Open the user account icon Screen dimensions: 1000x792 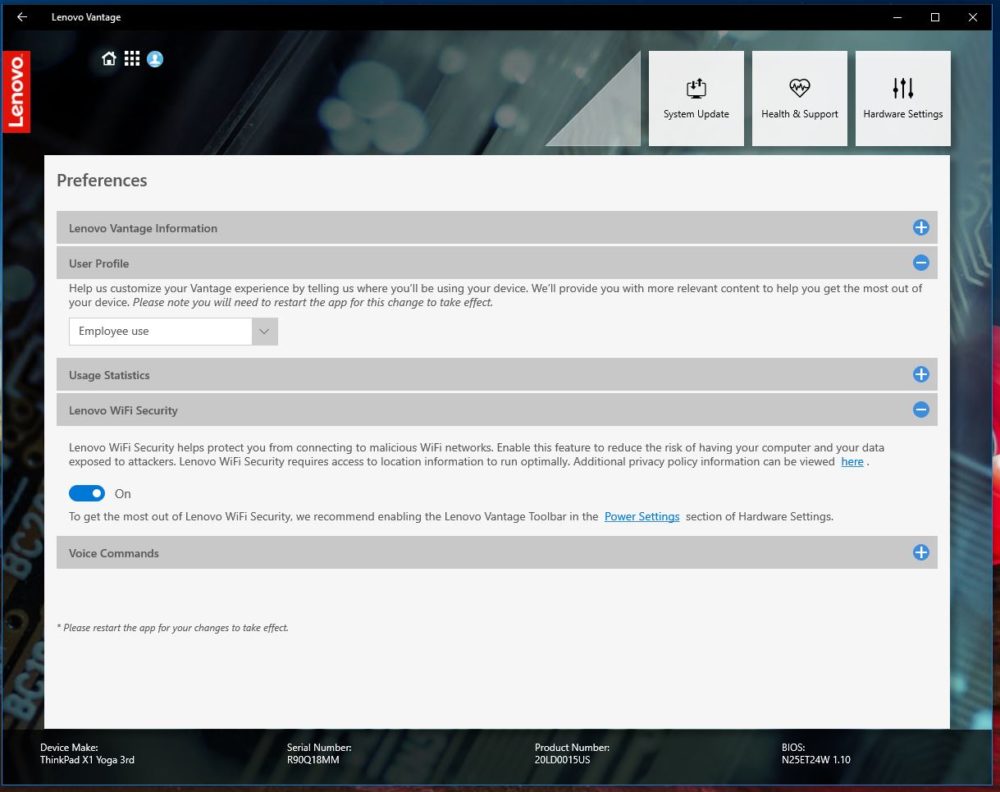(x=155, y=59)
